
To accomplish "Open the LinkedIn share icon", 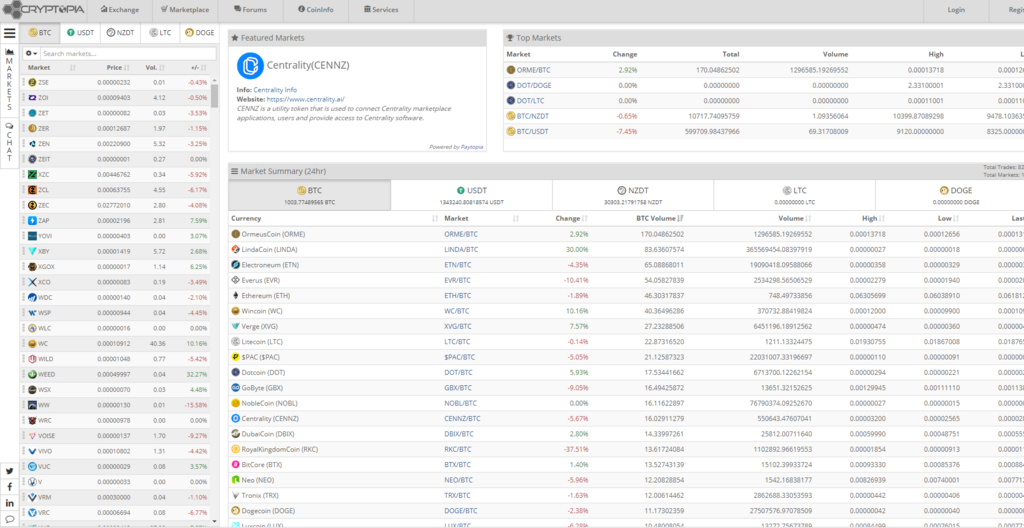I will coord(10,503).
